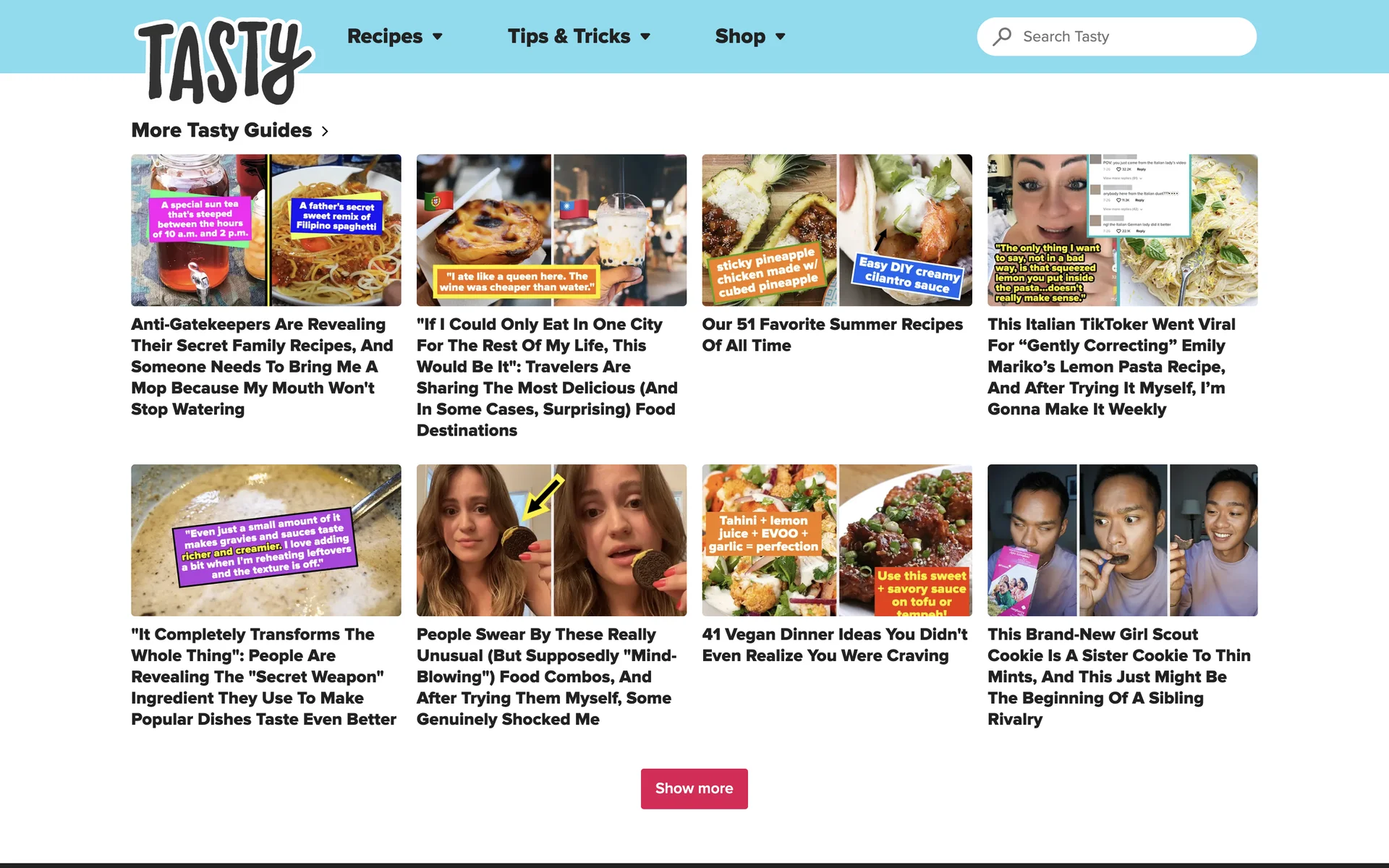The width and height of the screenshot is (1389, 868).
Task: Click the Tasty logo
Action: coord(224,61)
